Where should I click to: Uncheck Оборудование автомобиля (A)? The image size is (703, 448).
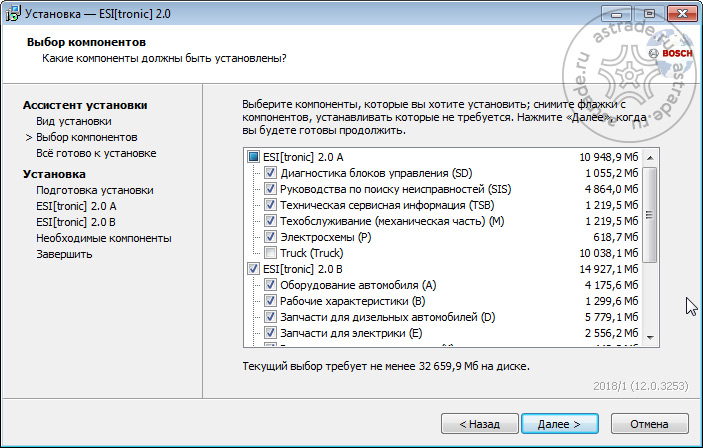click(x=270, y=285)
